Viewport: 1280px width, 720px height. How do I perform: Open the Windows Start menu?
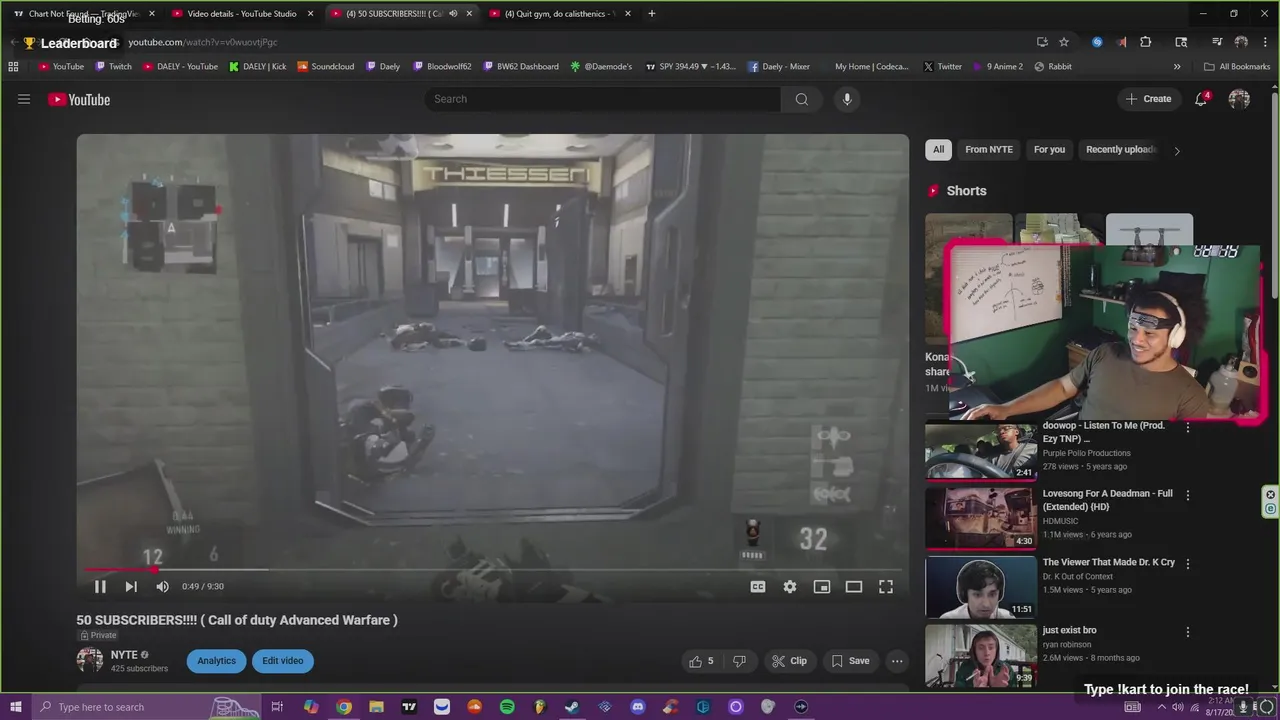pos(16,707)
